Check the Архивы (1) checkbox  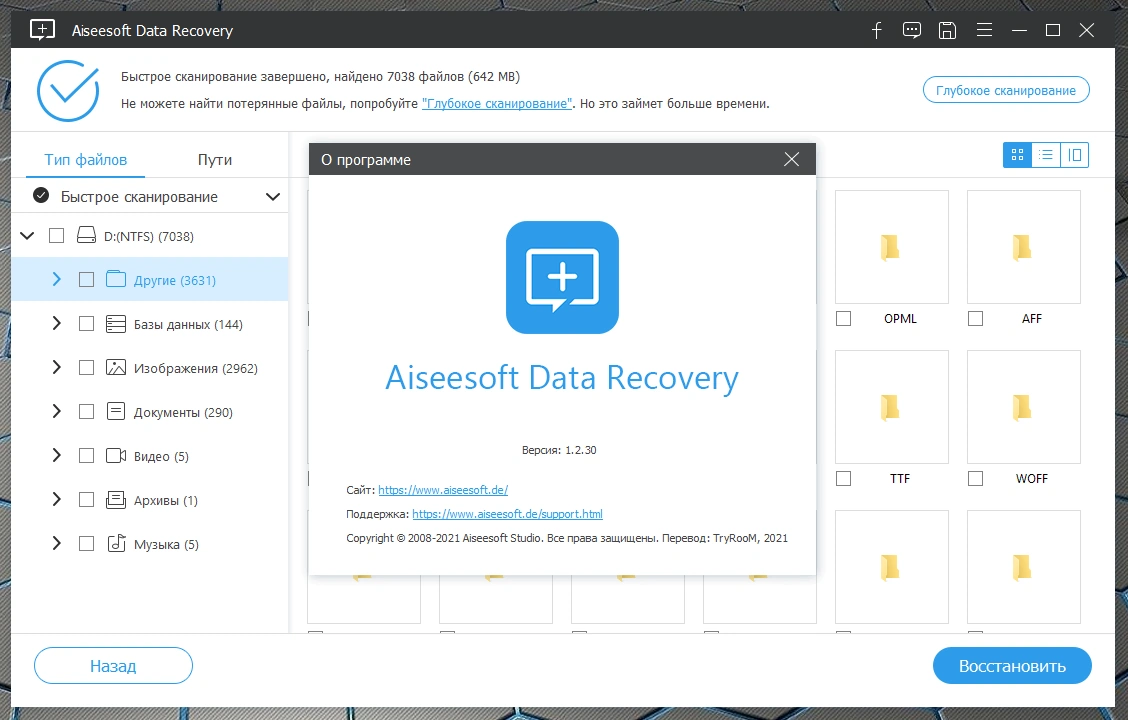pyautogui.click(x=86, y=499)
